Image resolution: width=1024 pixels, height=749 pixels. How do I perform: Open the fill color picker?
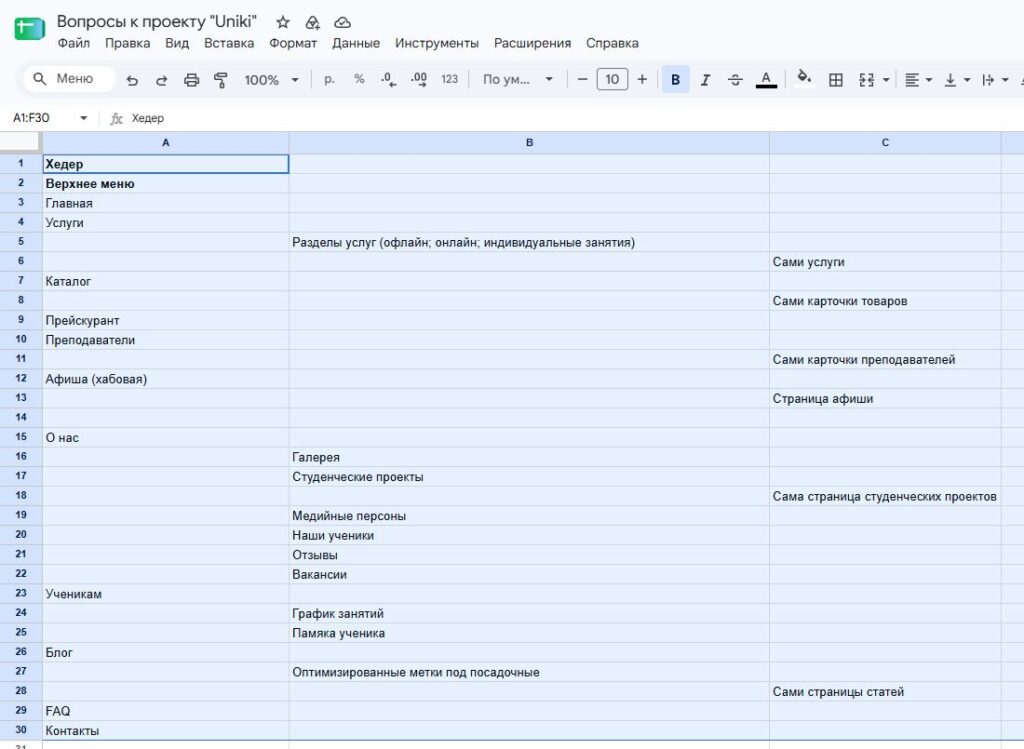pyautogui.click(x=805, y=79)
